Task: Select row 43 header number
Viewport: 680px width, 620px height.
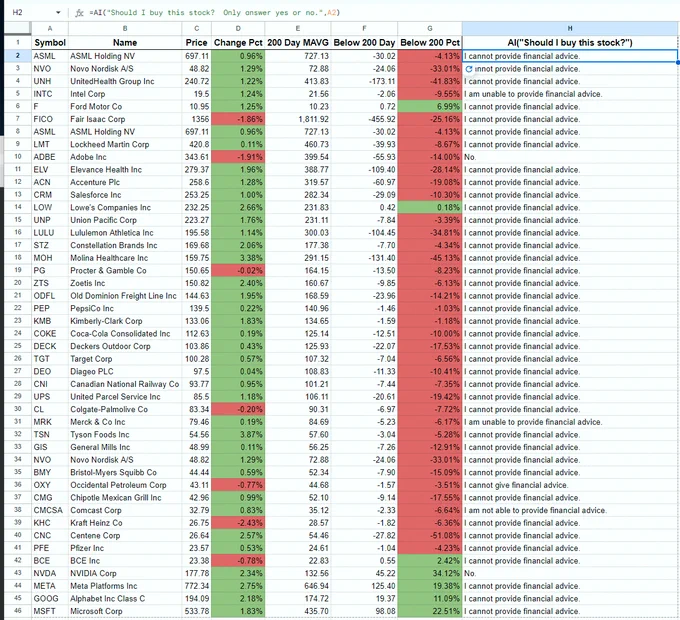Action: pos(18,573)
